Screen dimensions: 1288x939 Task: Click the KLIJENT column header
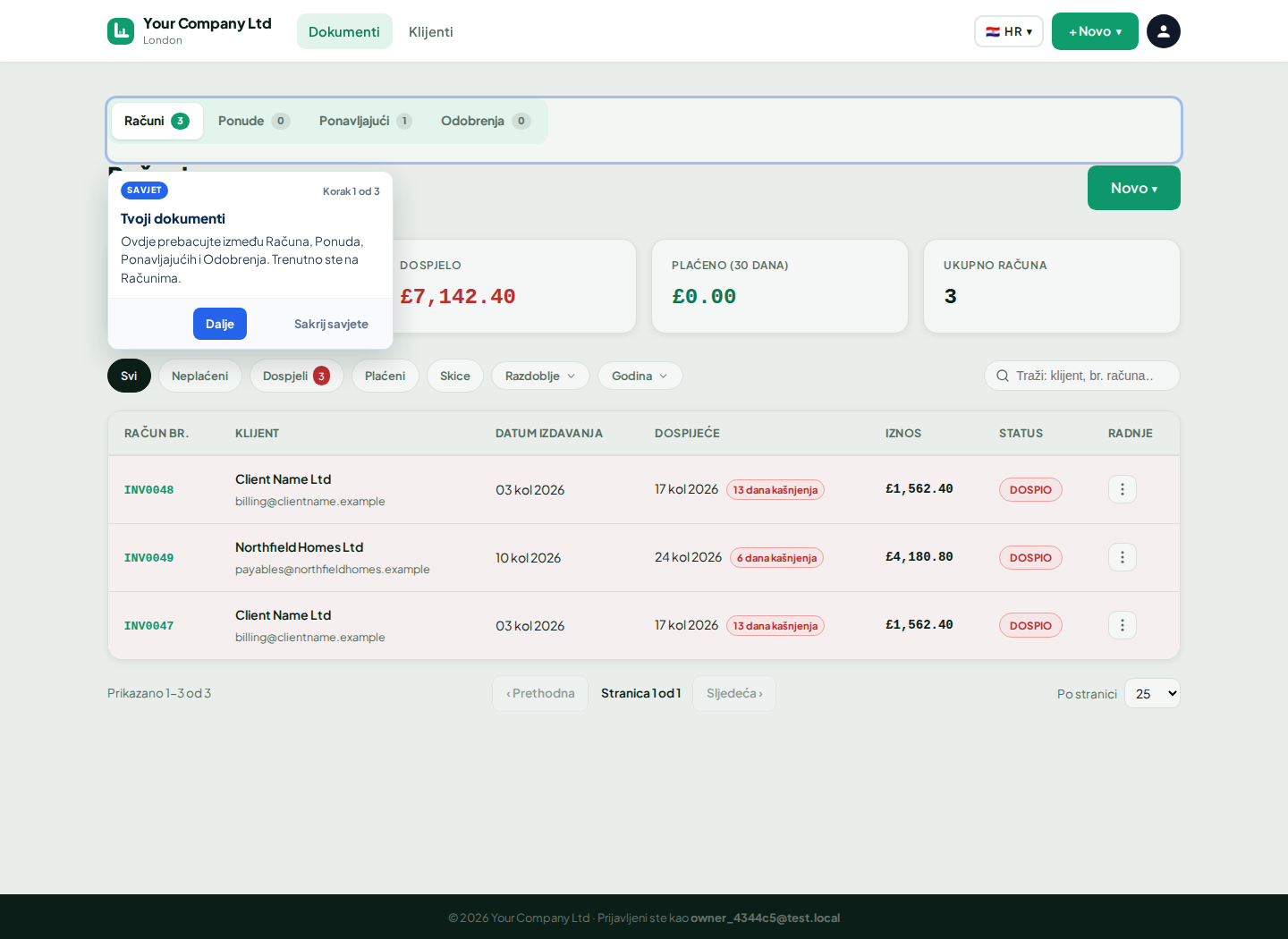click(x=258, y=433)
